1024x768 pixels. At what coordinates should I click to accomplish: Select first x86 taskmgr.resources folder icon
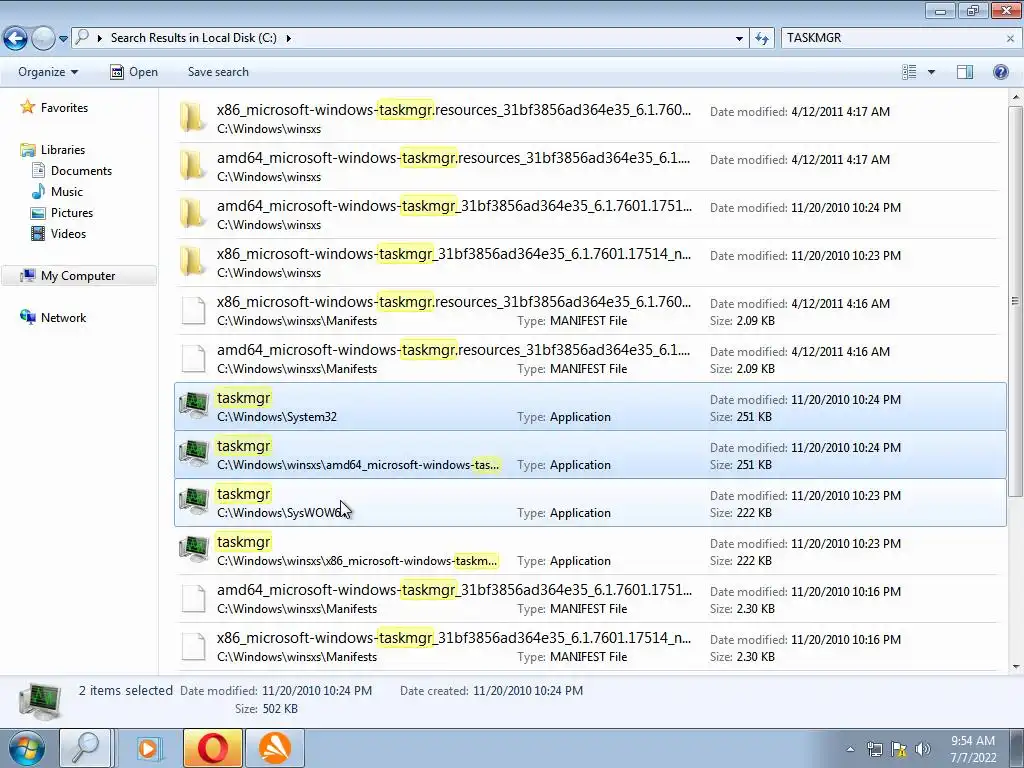(192, 118)
